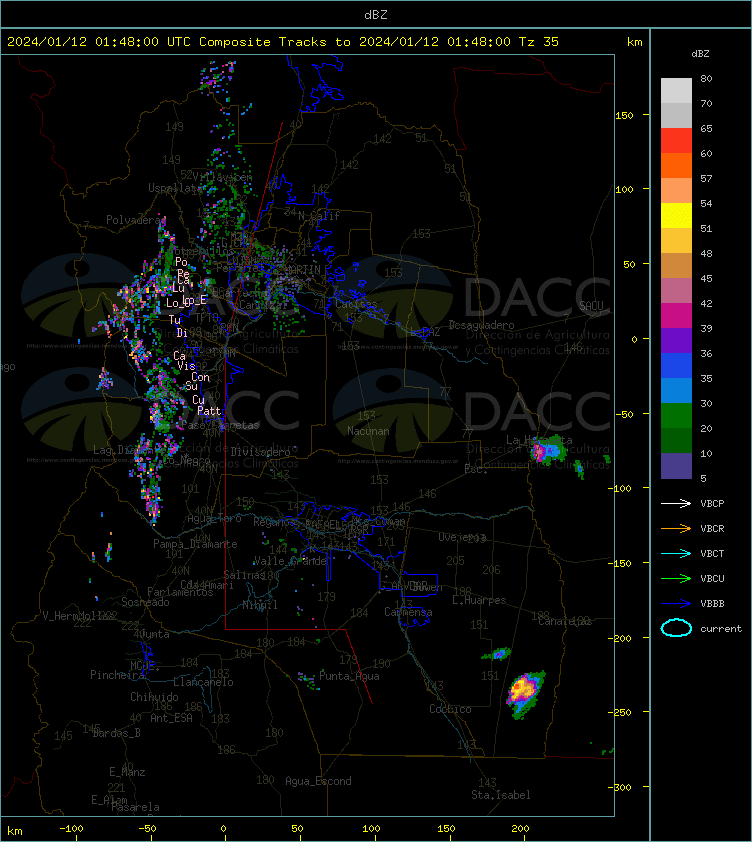Select the blue 35-36 dBZ swatch
This screenshot has height=842, width=752.
tap(676, 366)
